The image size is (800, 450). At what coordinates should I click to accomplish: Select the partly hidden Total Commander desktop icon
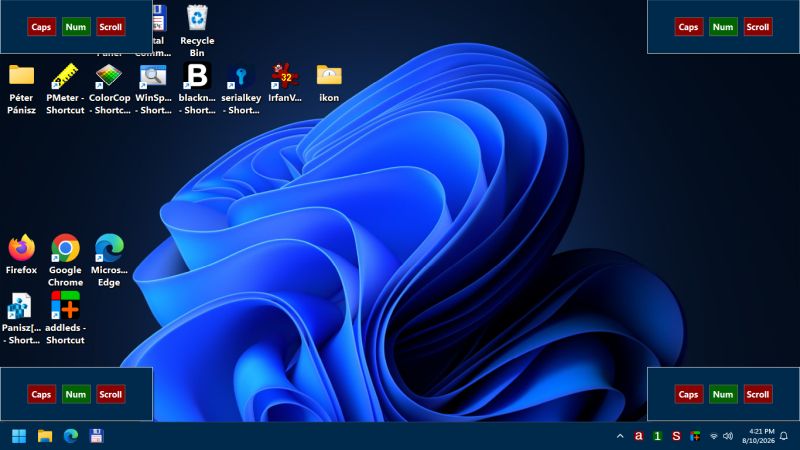(x=160, y=31)
